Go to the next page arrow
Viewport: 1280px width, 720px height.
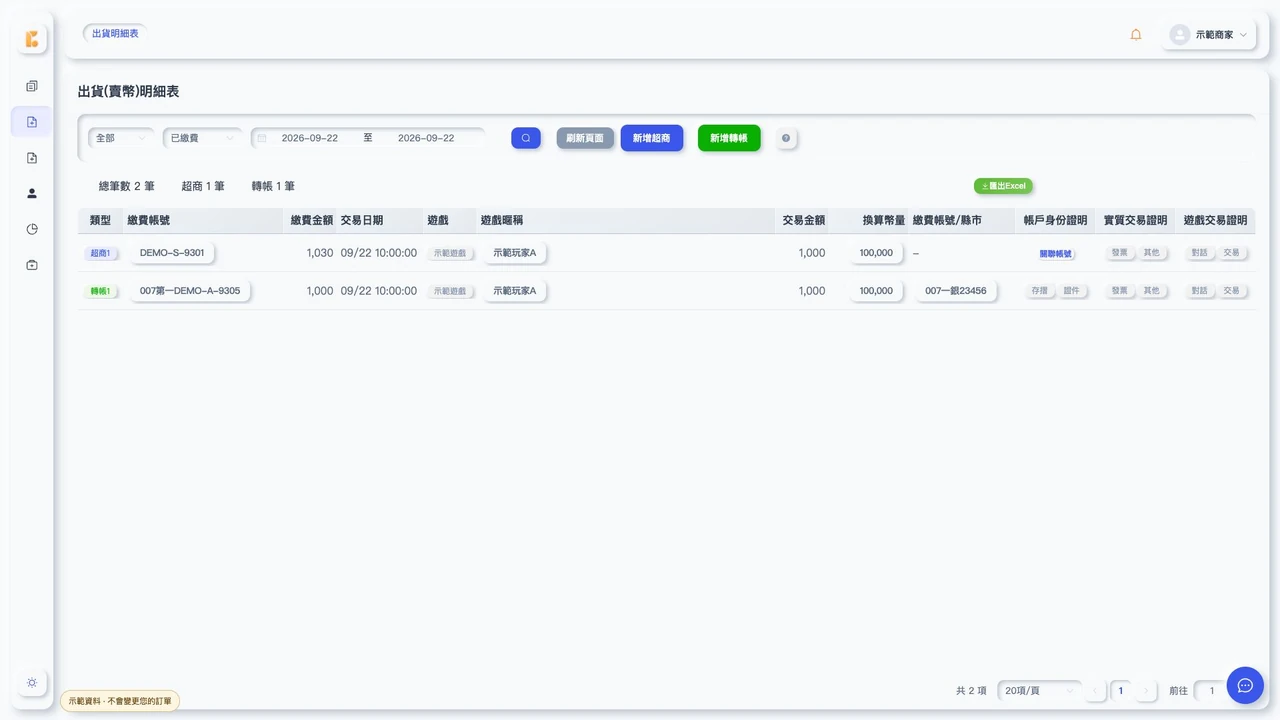[x=1147, y=691]
